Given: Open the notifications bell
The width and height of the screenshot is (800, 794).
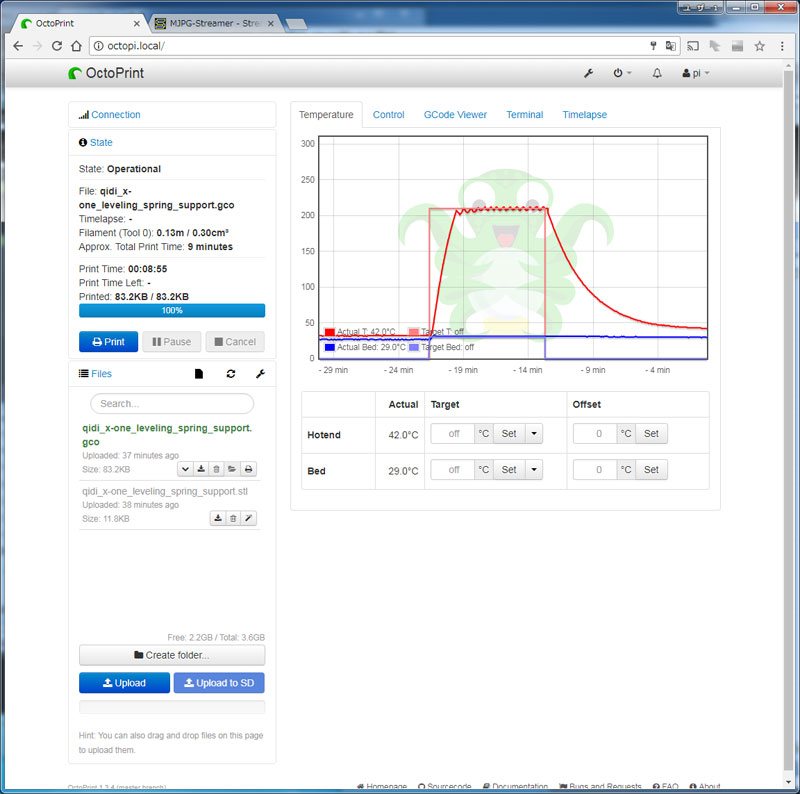Looking at the screenshot, I should 657,73.
